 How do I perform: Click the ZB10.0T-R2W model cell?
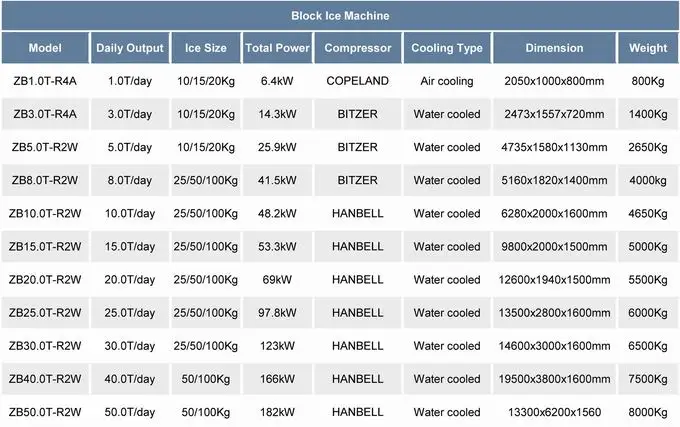pyautogui.click(x=45, y=214)
